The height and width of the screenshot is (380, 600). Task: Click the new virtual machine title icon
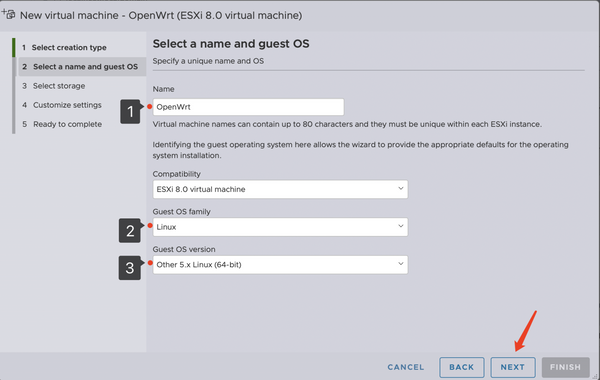tap(8, 14)
